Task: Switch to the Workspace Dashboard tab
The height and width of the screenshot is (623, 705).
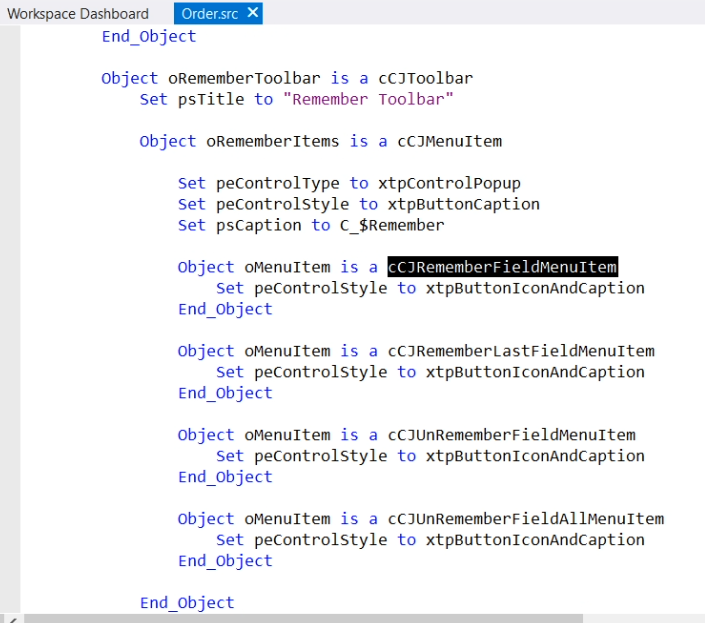Action: click(x=78, y=13)
